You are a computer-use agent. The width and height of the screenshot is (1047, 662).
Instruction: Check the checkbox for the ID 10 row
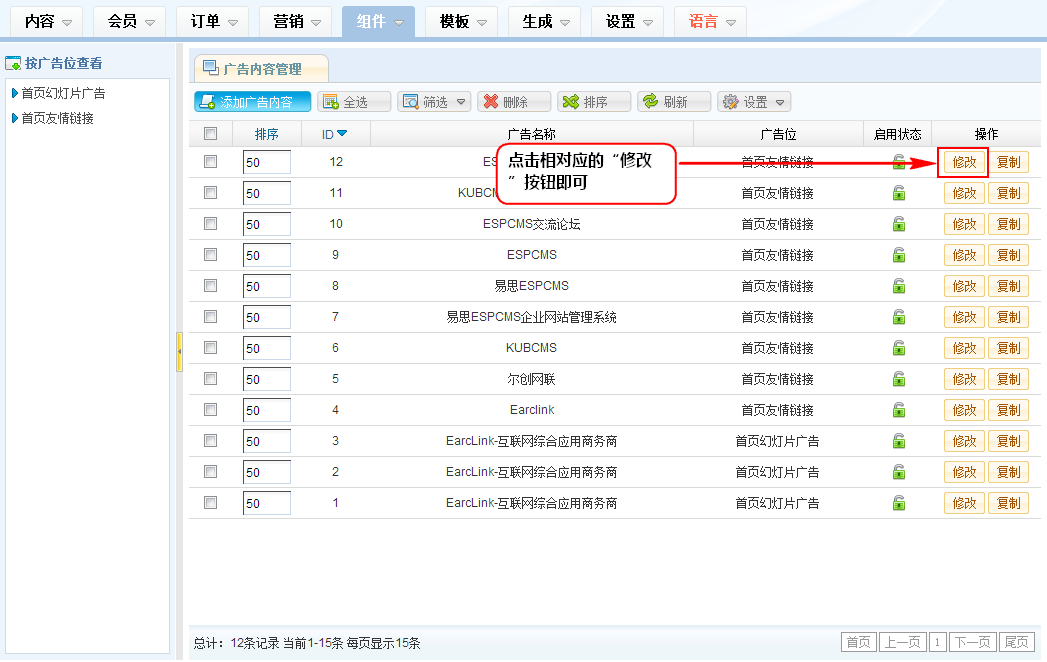(210, 224)
